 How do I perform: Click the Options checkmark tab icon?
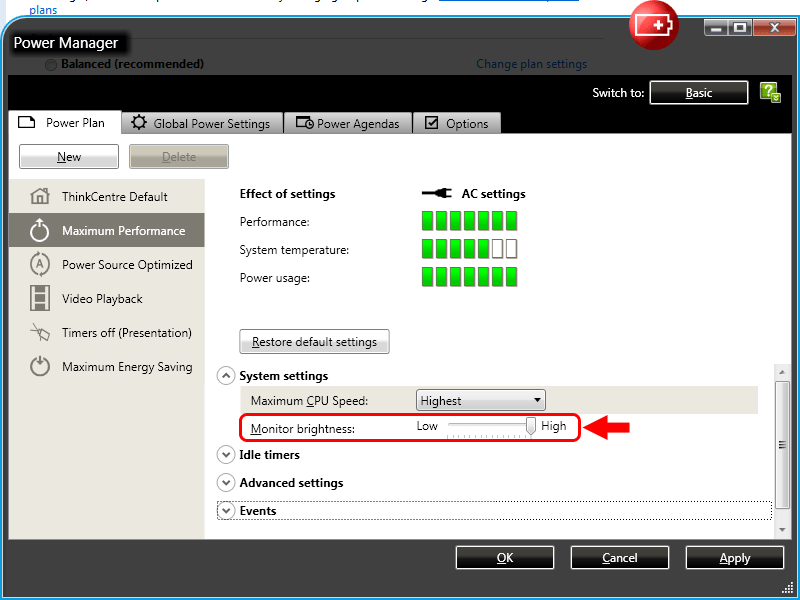tap(432, 123)
